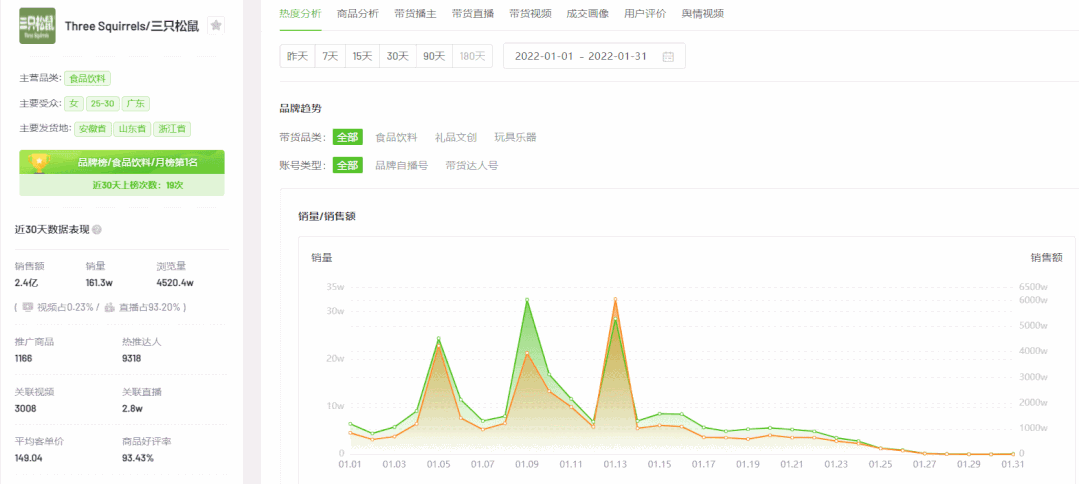Screen dimensions: 1079x484
Task: Click the video icon beside 视频占0.23%
Action: pyautogui.click(x=28, y=307)
